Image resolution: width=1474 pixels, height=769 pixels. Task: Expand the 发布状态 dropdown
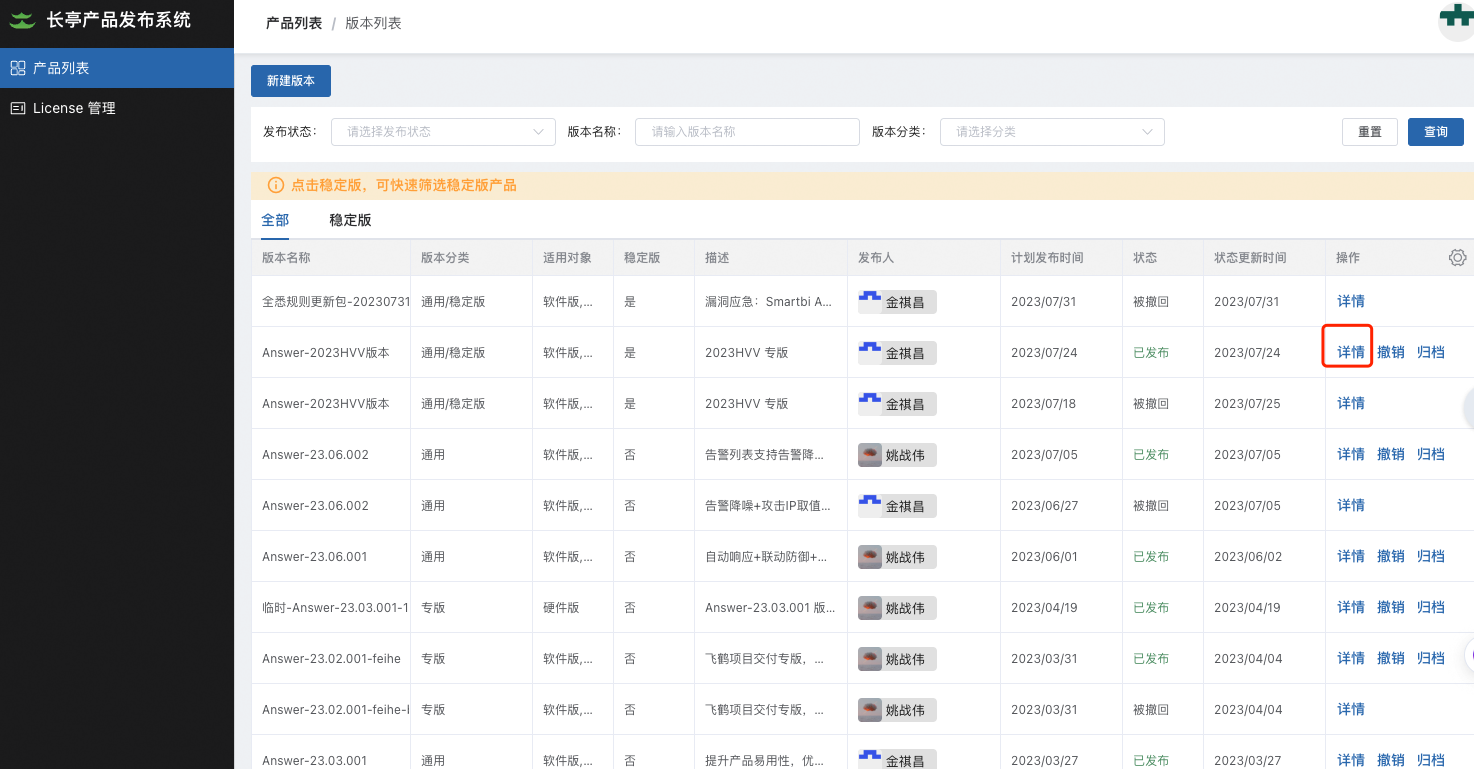click(x=443, y=132)
